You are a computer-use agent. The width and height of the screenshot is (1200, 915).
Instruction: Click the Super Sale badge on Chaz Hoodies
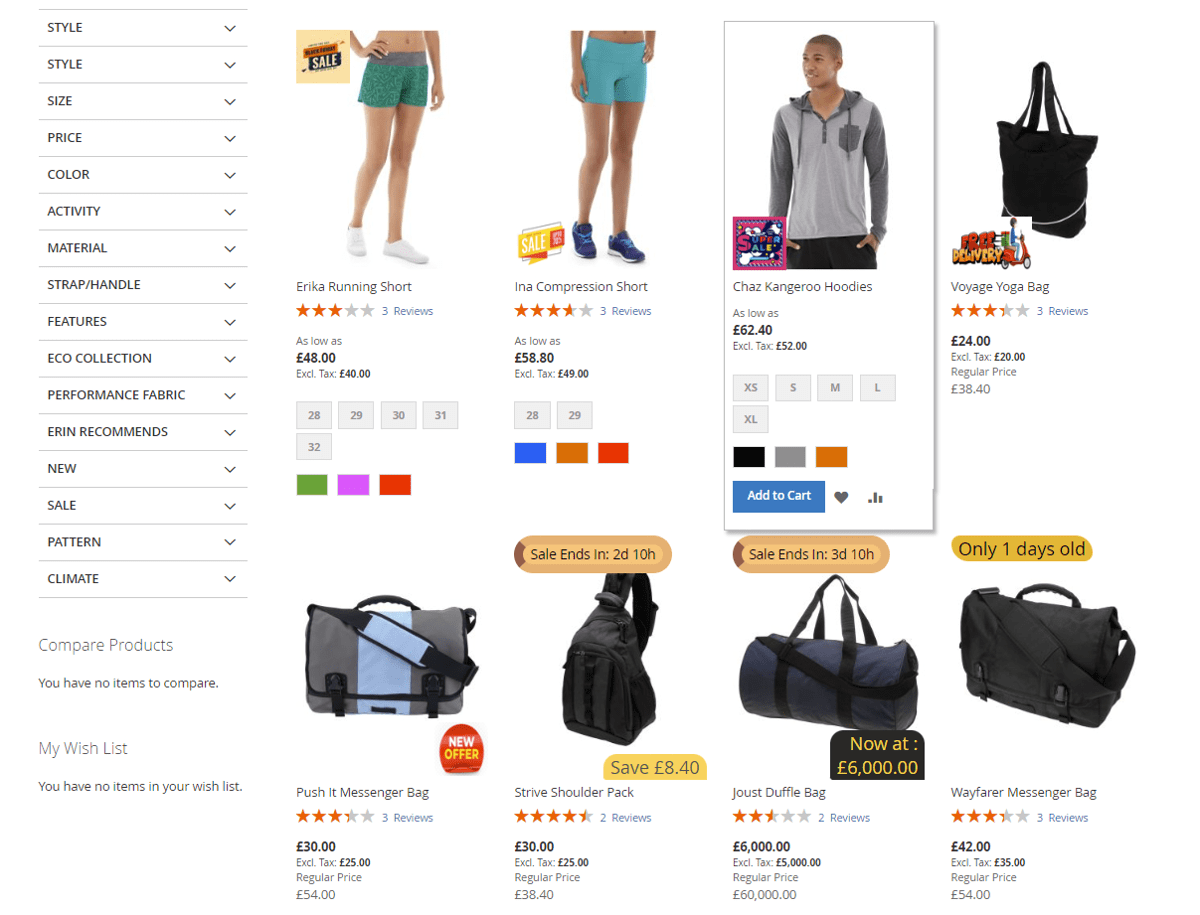point(759,243)
